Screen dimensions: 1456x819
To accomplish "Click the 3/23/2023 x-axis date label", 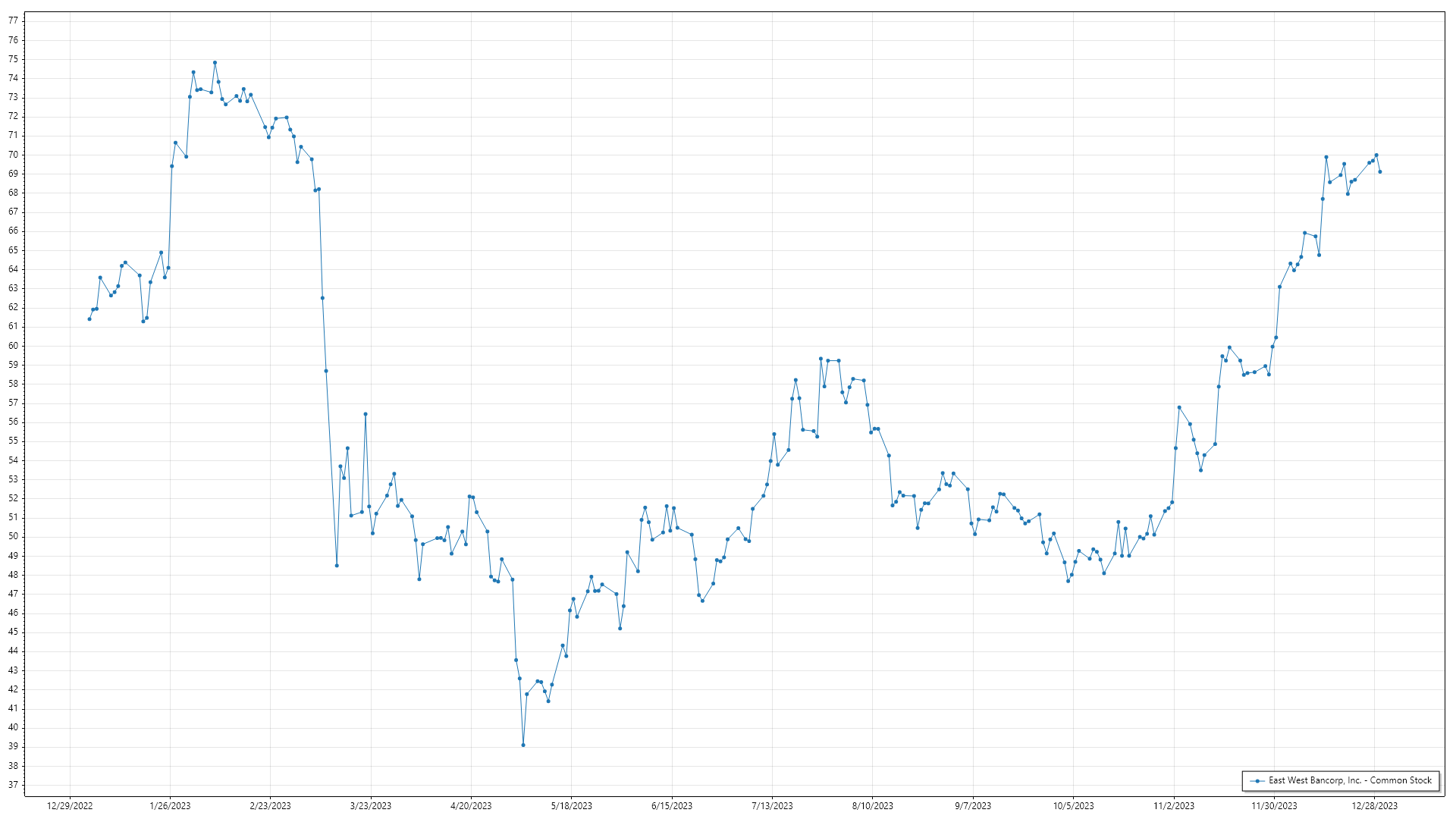I will pos(371,806).
